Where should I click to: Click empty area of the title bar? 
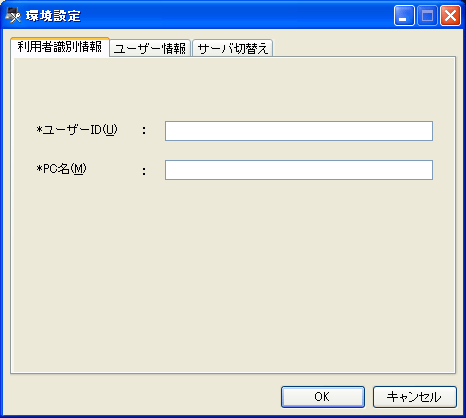pyautogui.click(x=233, y=15)
